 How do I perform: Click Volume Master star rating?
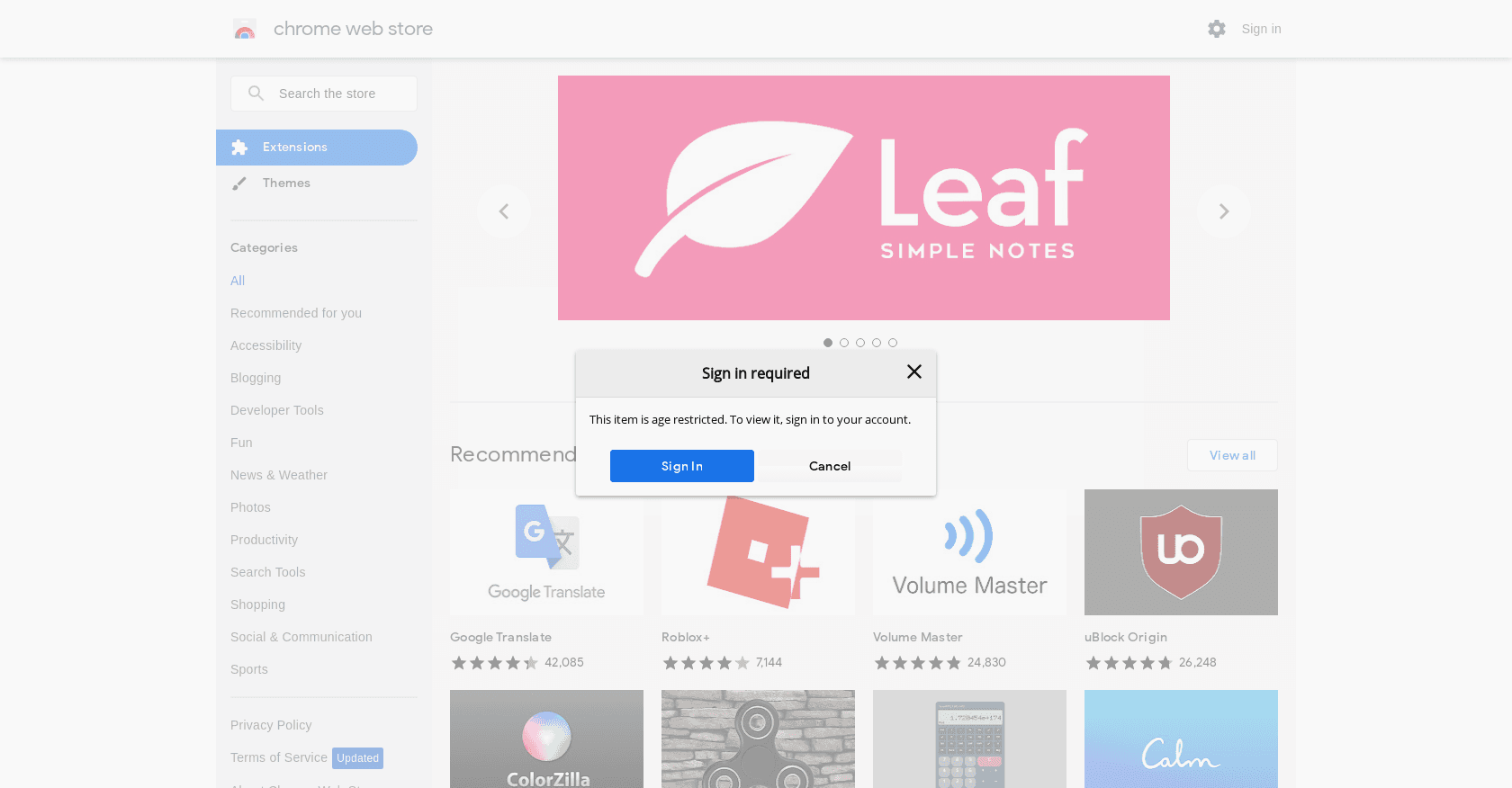[x=918, y=663]
